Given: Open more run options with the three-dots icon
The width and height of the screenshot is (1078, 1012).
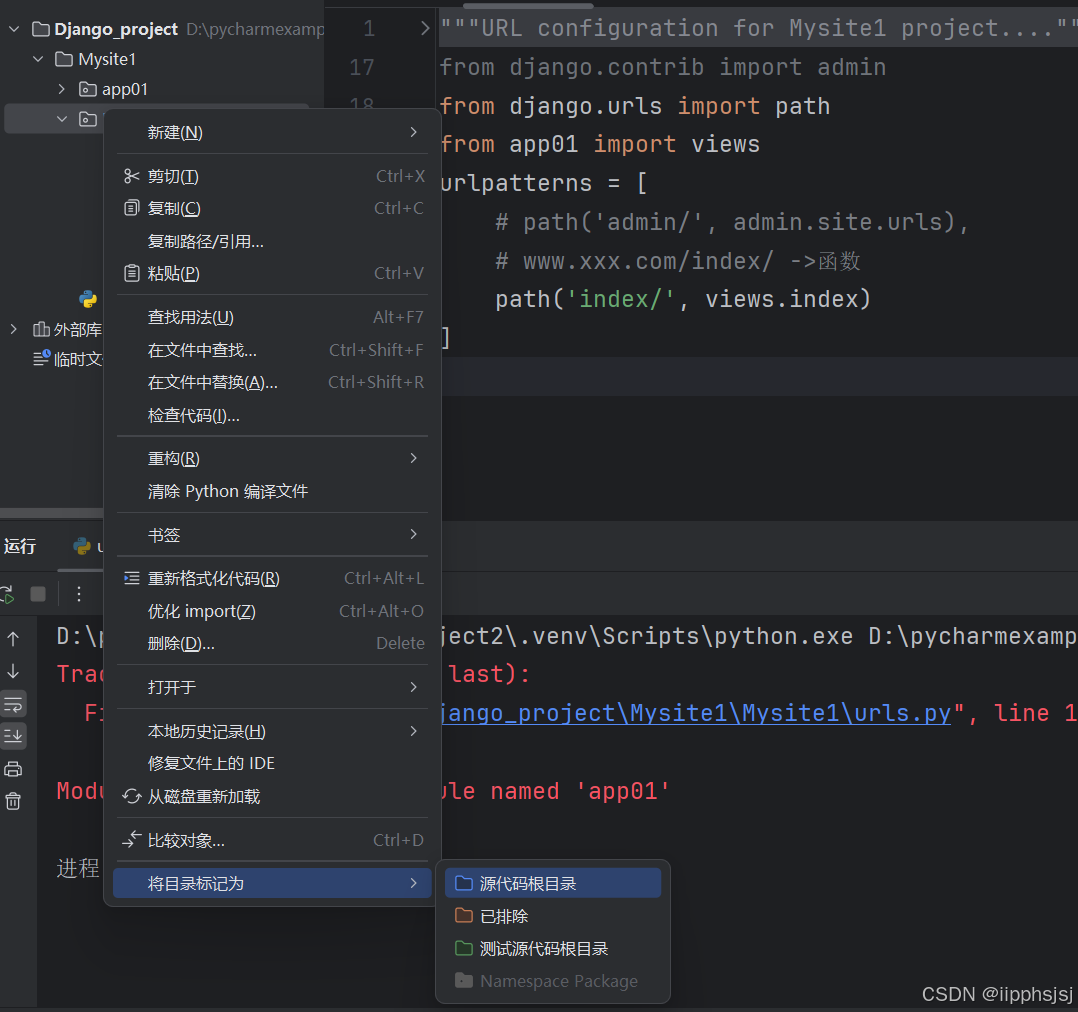Looking at the screenshot, I should [79, 593].
